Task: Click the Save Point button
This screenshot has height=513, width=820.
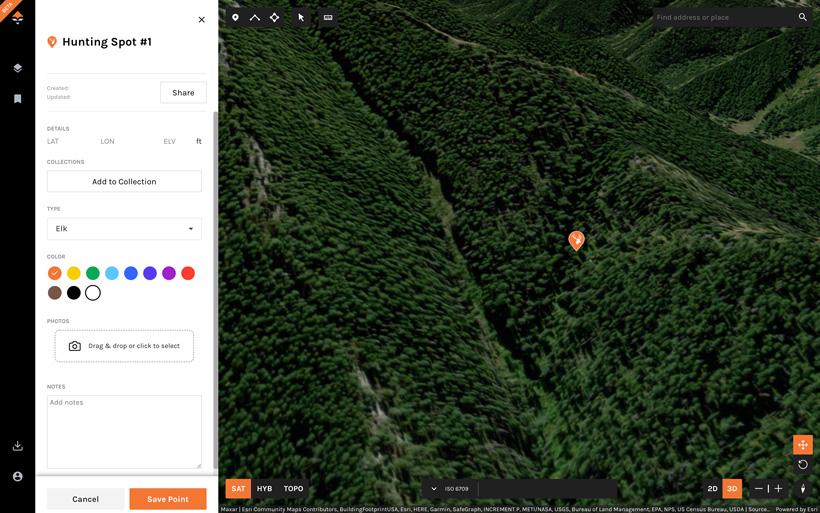Action: click(167, 499)
